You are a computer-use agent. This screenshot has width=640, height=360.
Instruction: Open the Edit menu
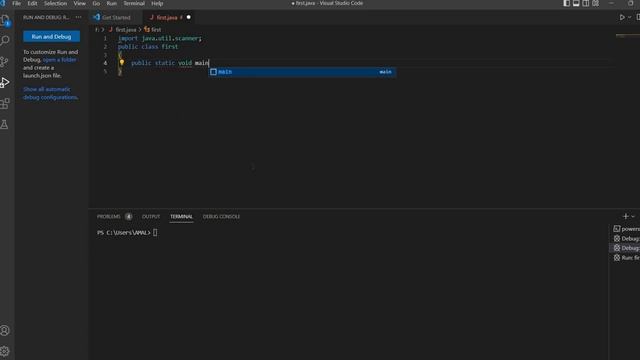[x=32, y=3]
